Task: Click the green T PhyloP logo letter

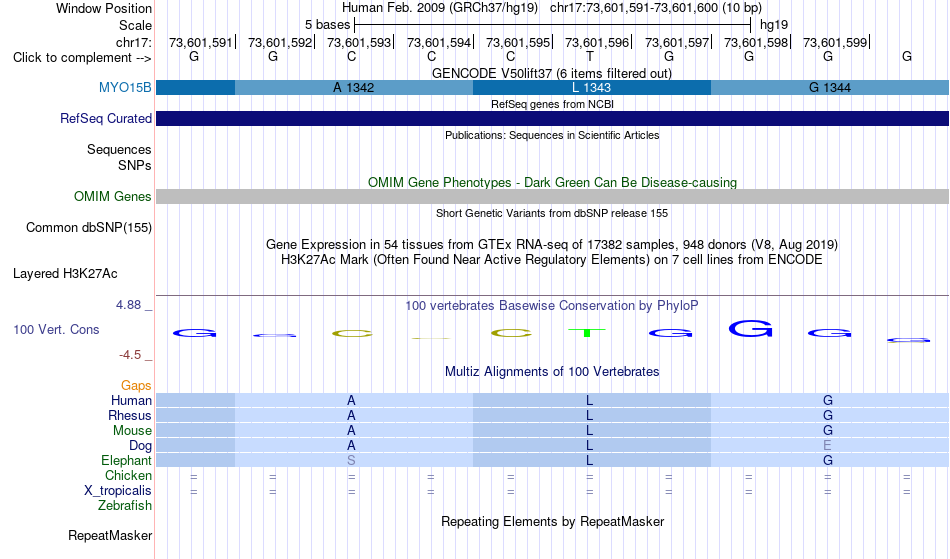Action: (x=586, y=332)
